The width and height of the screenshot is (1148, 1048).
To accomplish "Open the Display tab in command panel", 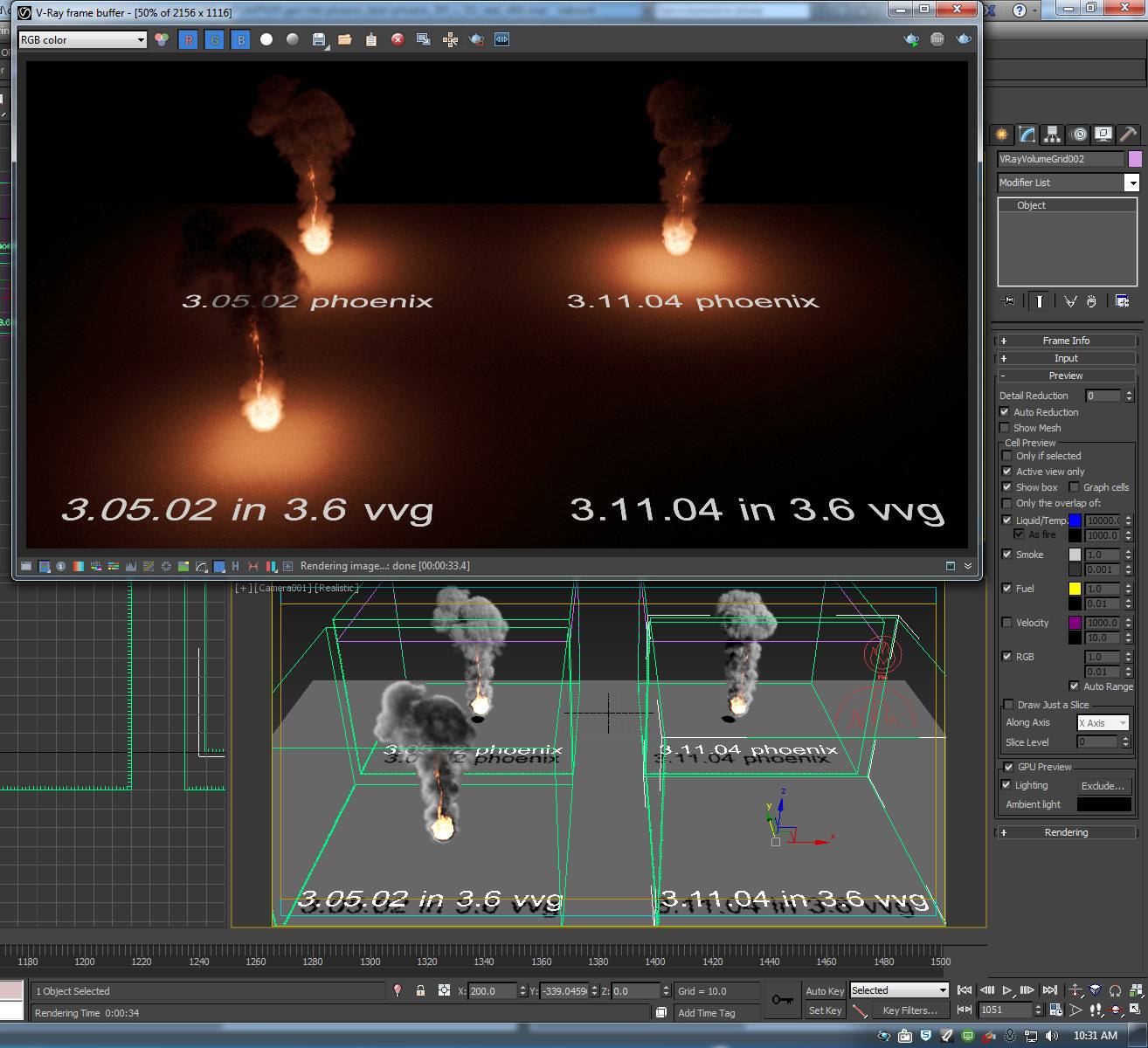I will (x=1103, y=134).
